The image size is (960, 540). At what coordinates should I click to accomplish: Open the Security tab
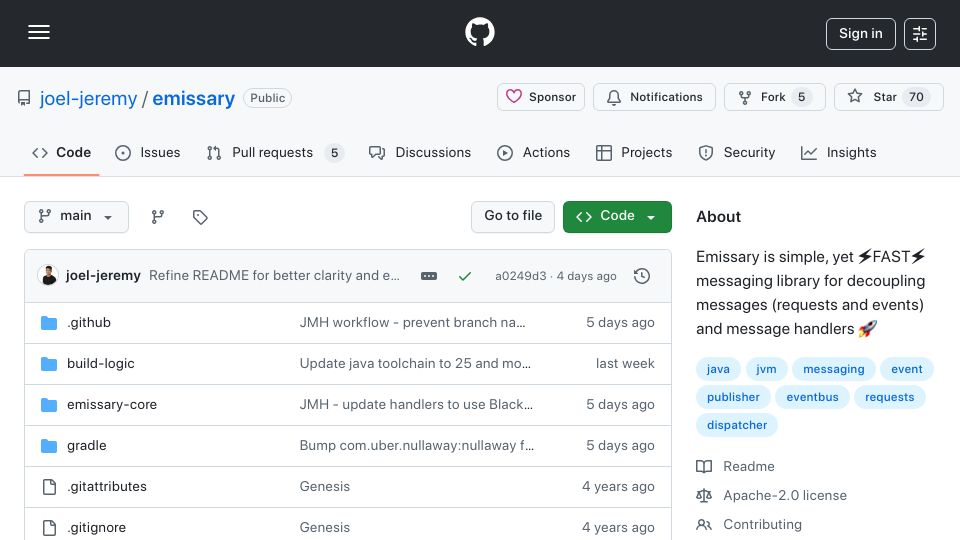(737, 152)
